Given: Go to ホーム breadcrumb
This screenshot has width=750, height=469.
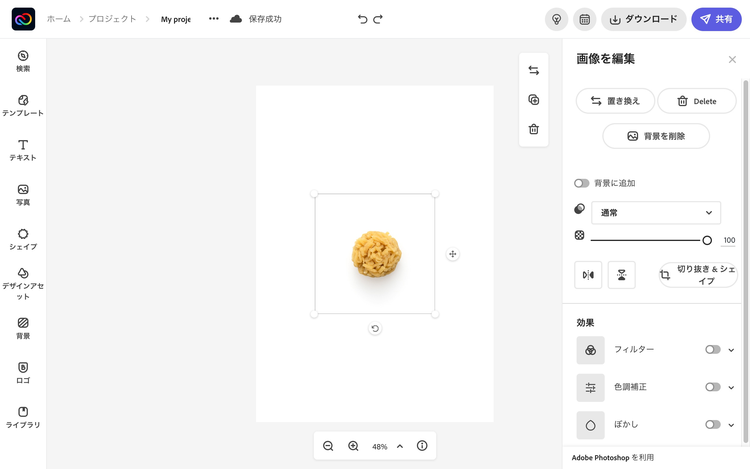Looking at the screenshot, I should [58, 19].
